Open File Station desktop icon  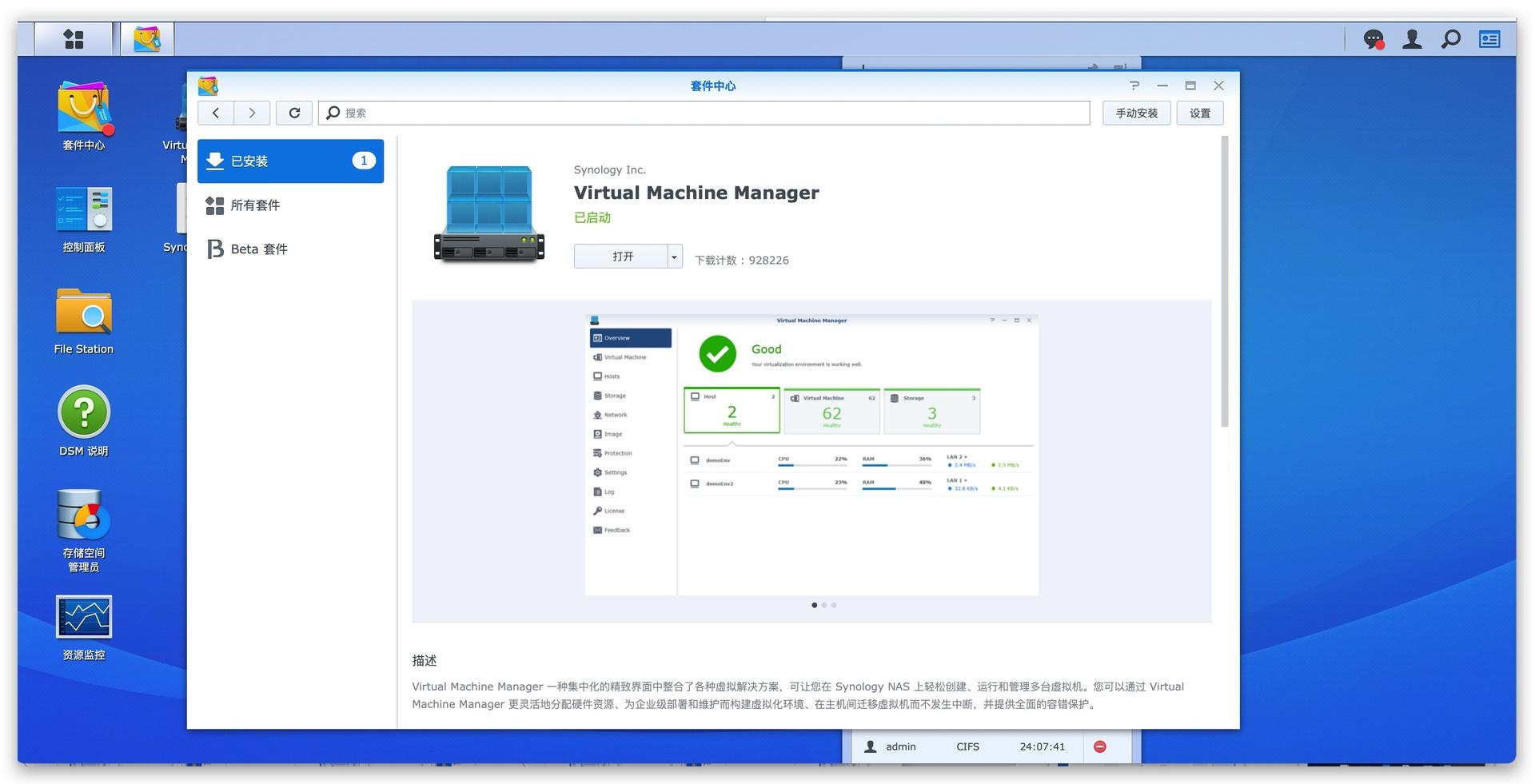coord(84,321)
